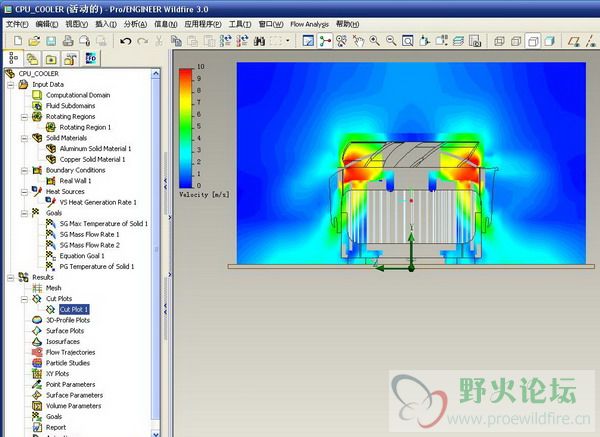Switch display to no hidden
The height and width of the screenshot is (437, 600).
click(533, 41)
